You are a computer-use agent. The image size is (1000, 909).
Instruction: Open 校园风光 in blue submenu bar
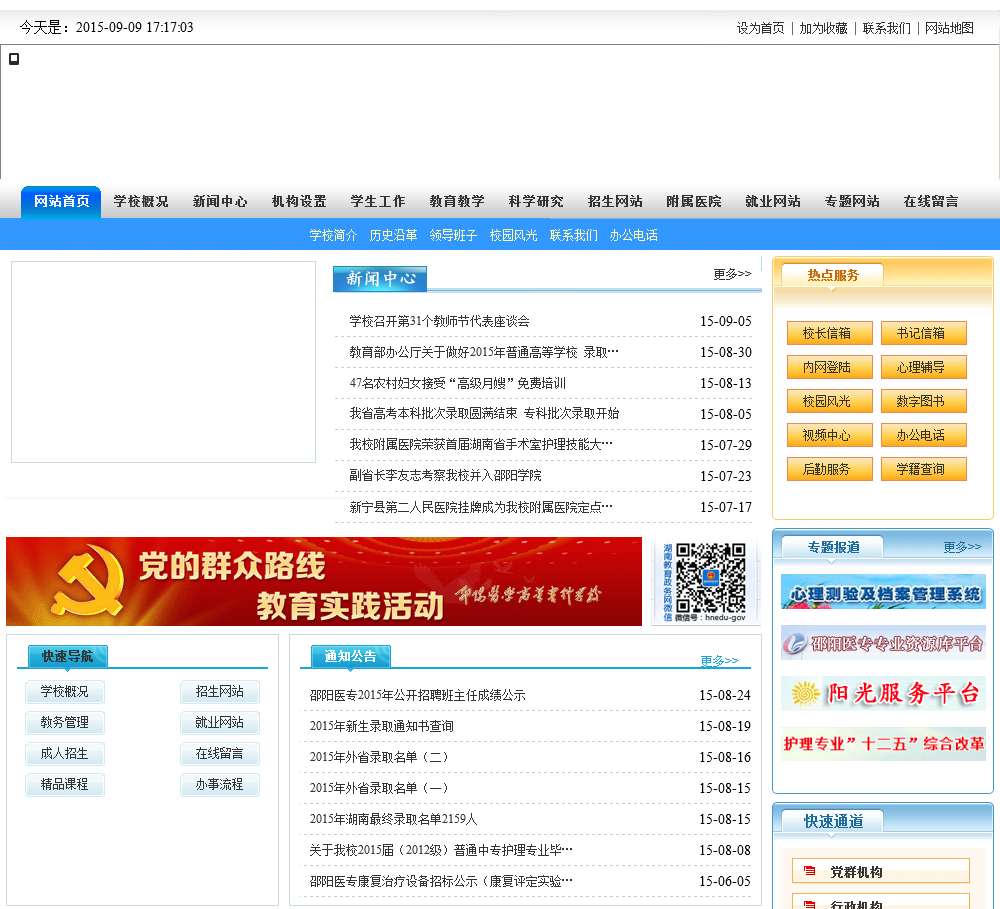click(x=513, y=235)
